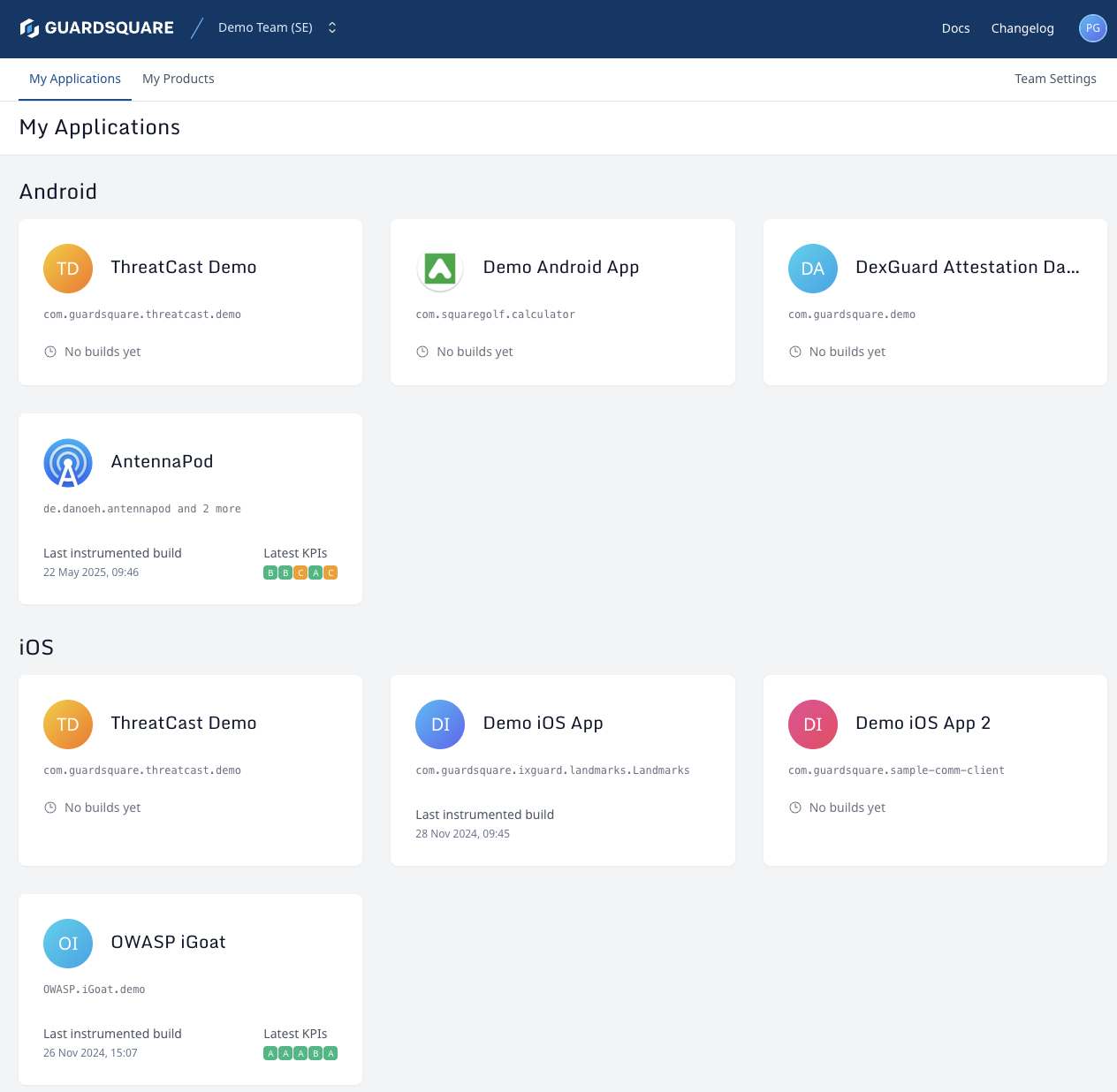Click the first B KPI badge on AntennaPod
Image resolution: width=1117 pixels, height=1092 pixels.
click(270, 573)
